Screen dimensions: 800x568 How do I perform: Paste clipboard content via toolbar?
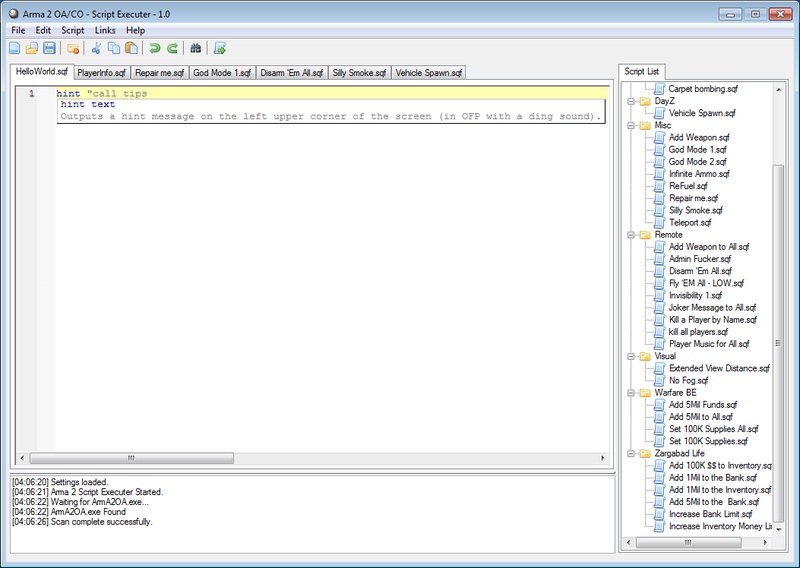pyautogui.click(x=131, y=48)
